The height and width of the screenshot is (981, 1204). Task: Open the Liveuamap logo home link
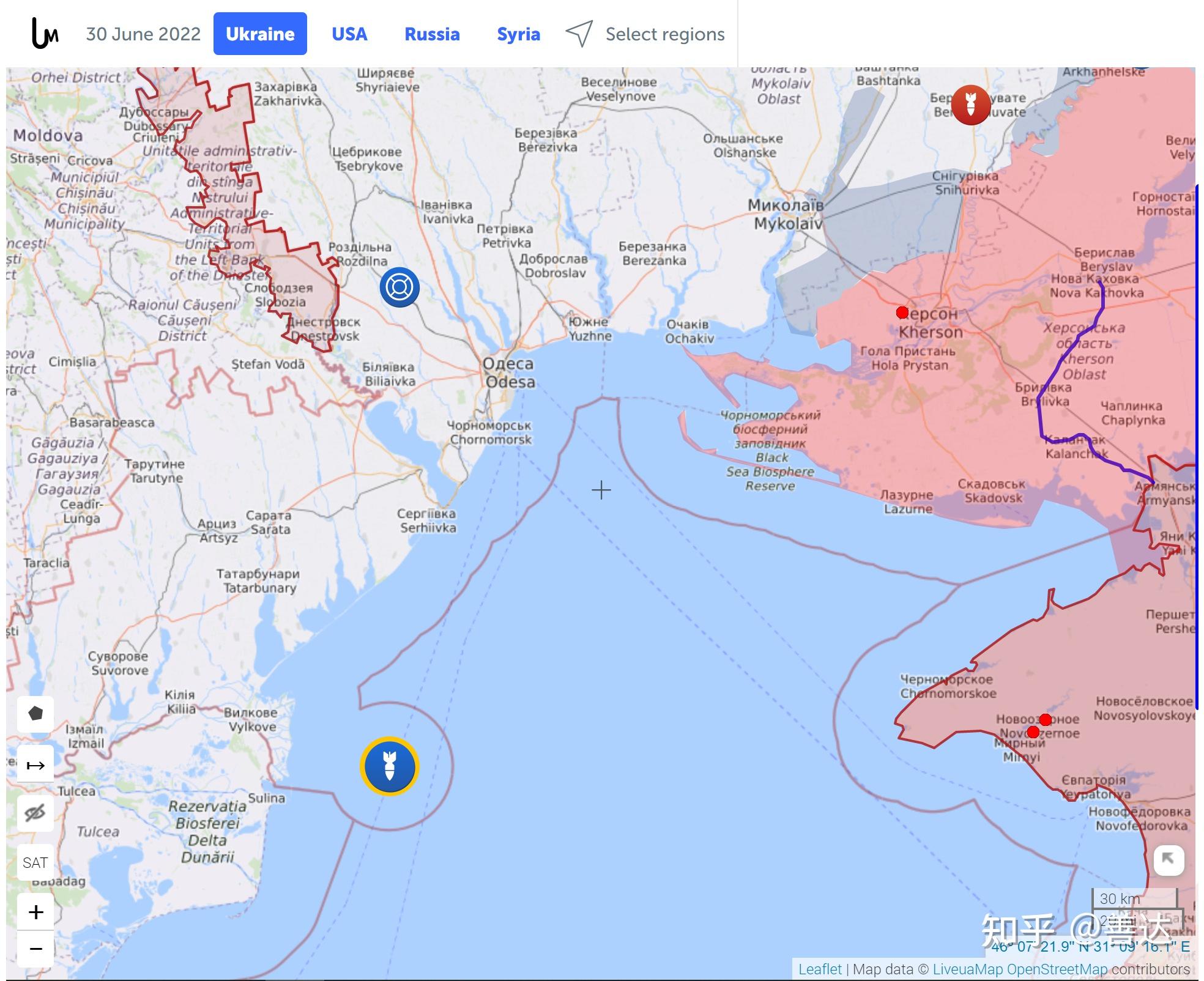click(x=45, y=34)
